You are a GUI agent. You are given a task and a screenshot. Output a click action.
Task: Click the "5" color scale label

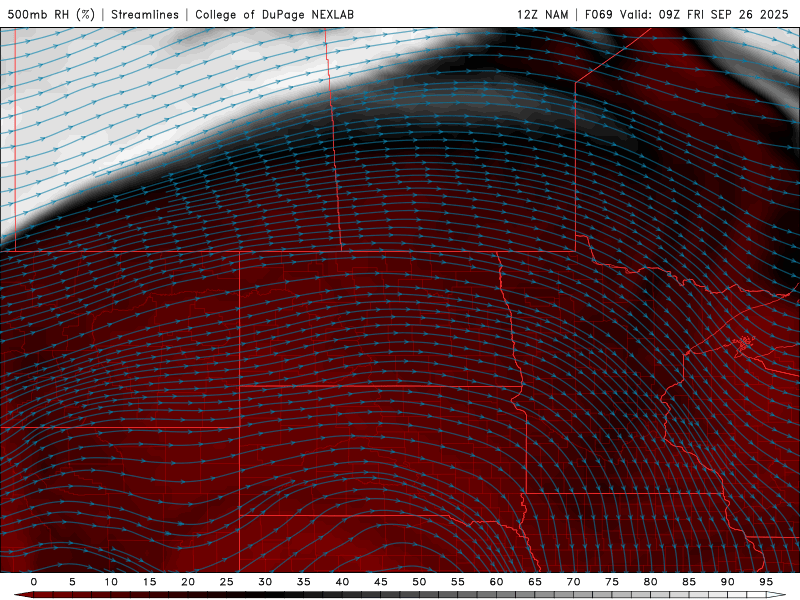click(x=72, y=582)
